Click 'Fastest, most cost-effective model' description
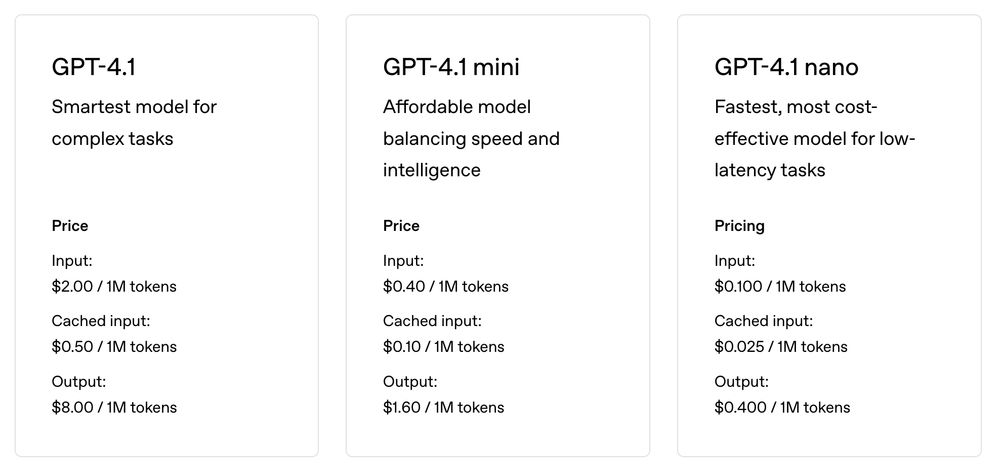 tap(814, 138)
